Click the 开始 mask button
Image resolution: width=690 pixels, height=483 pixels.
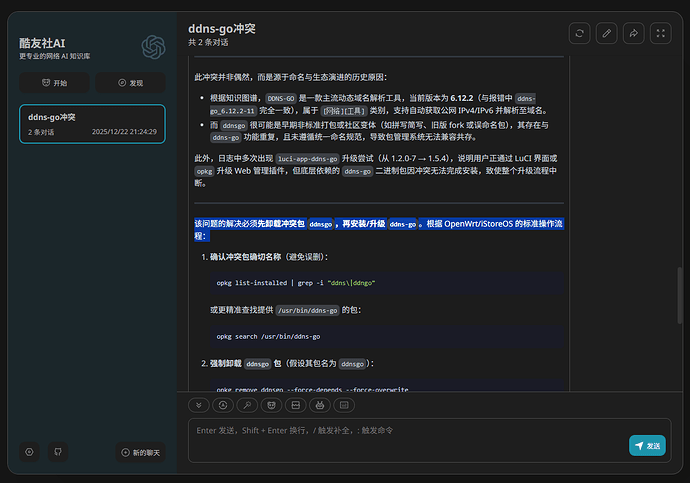pos(54,83)
